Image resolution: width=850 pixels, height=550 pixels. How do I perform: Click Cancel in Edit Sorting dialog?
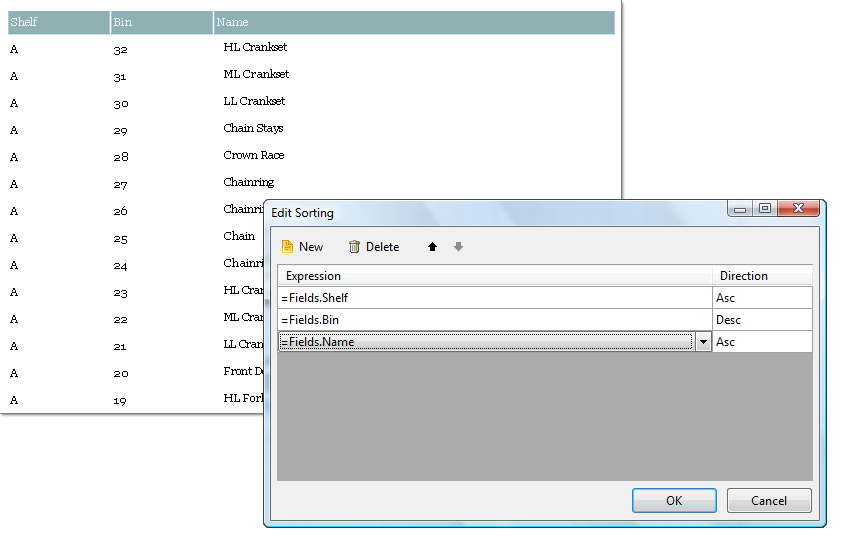[769, 500]
